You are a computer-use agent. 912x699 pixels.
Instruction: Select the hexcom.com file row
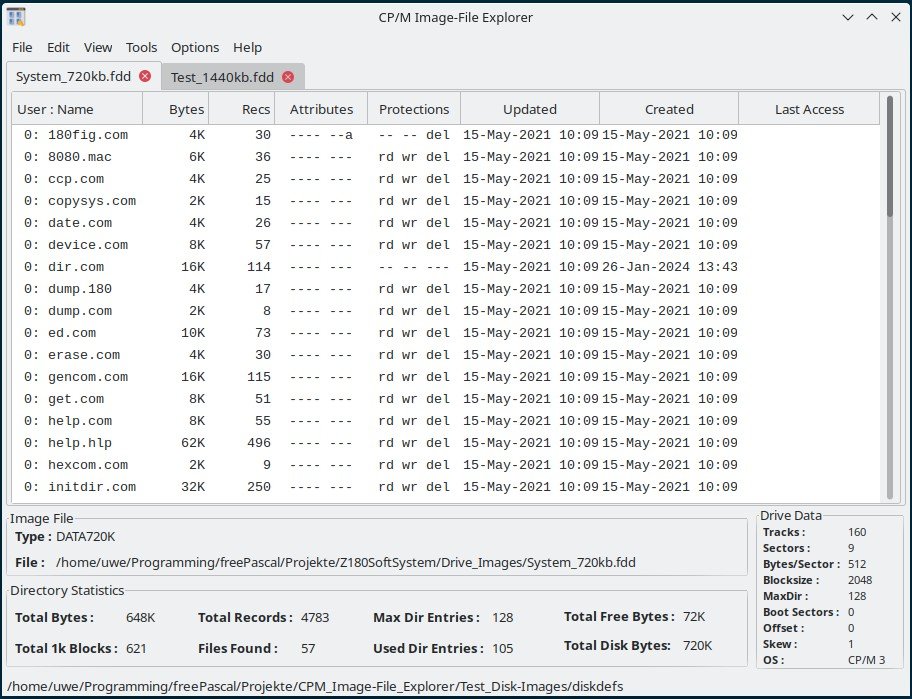(446, 465)
